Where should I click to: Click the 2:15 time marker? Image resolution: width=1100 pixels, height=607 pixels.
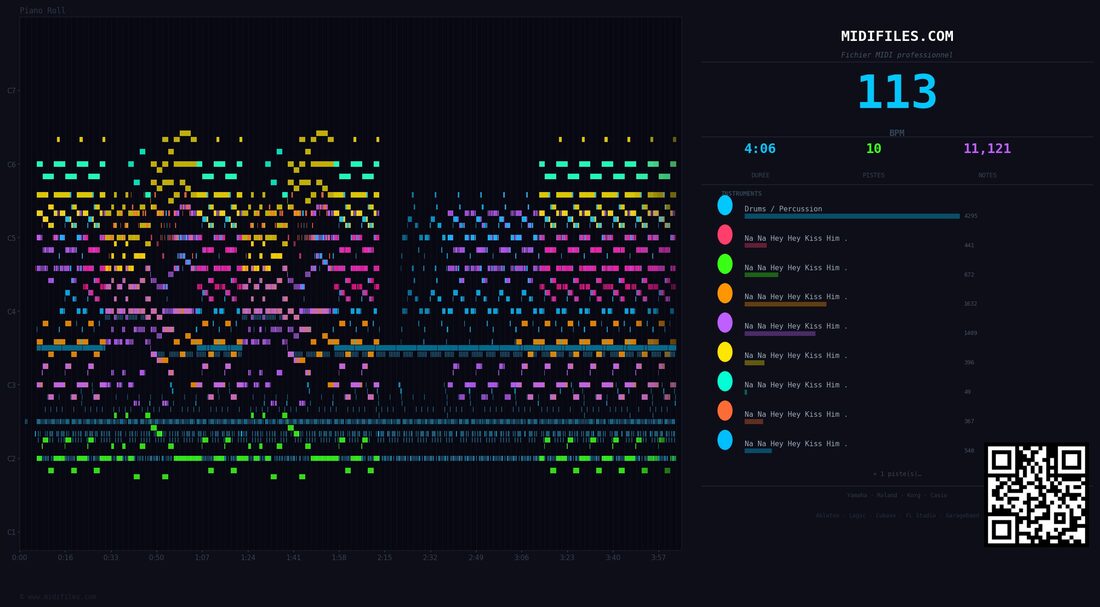coord(384,558)
